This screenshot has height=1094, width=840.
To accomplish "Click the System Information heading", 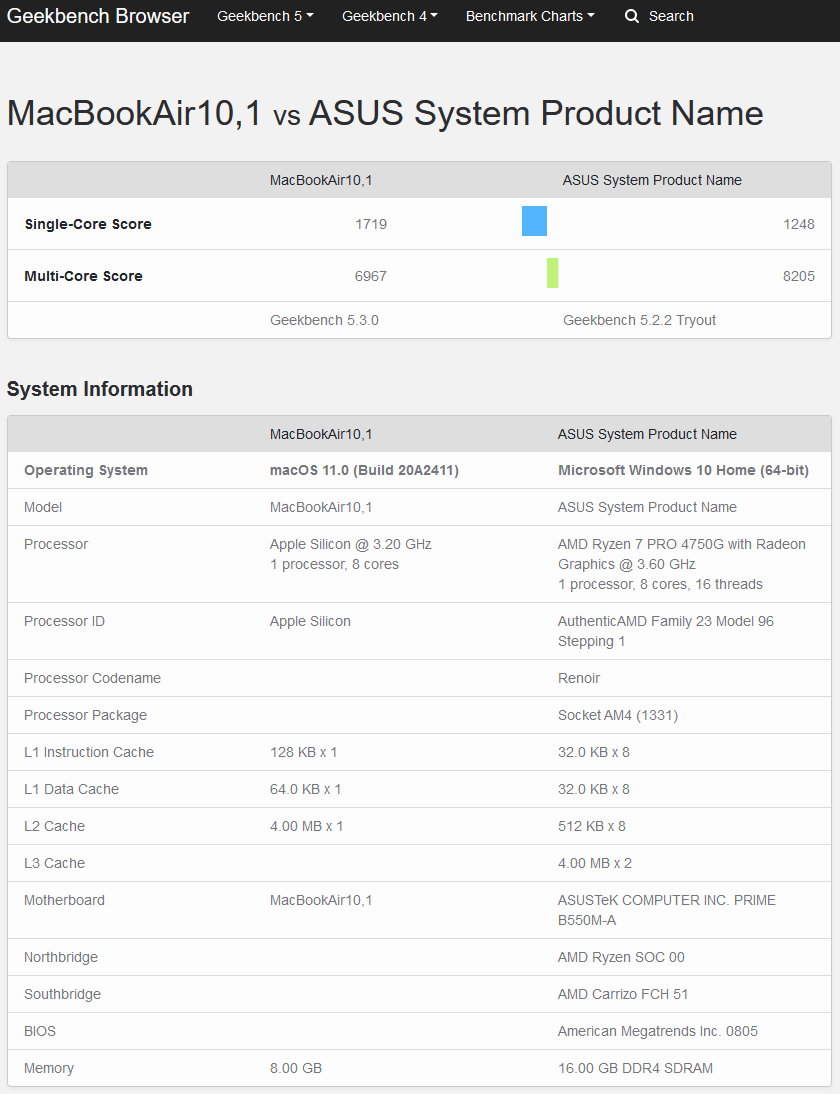I will click(100, 389).
